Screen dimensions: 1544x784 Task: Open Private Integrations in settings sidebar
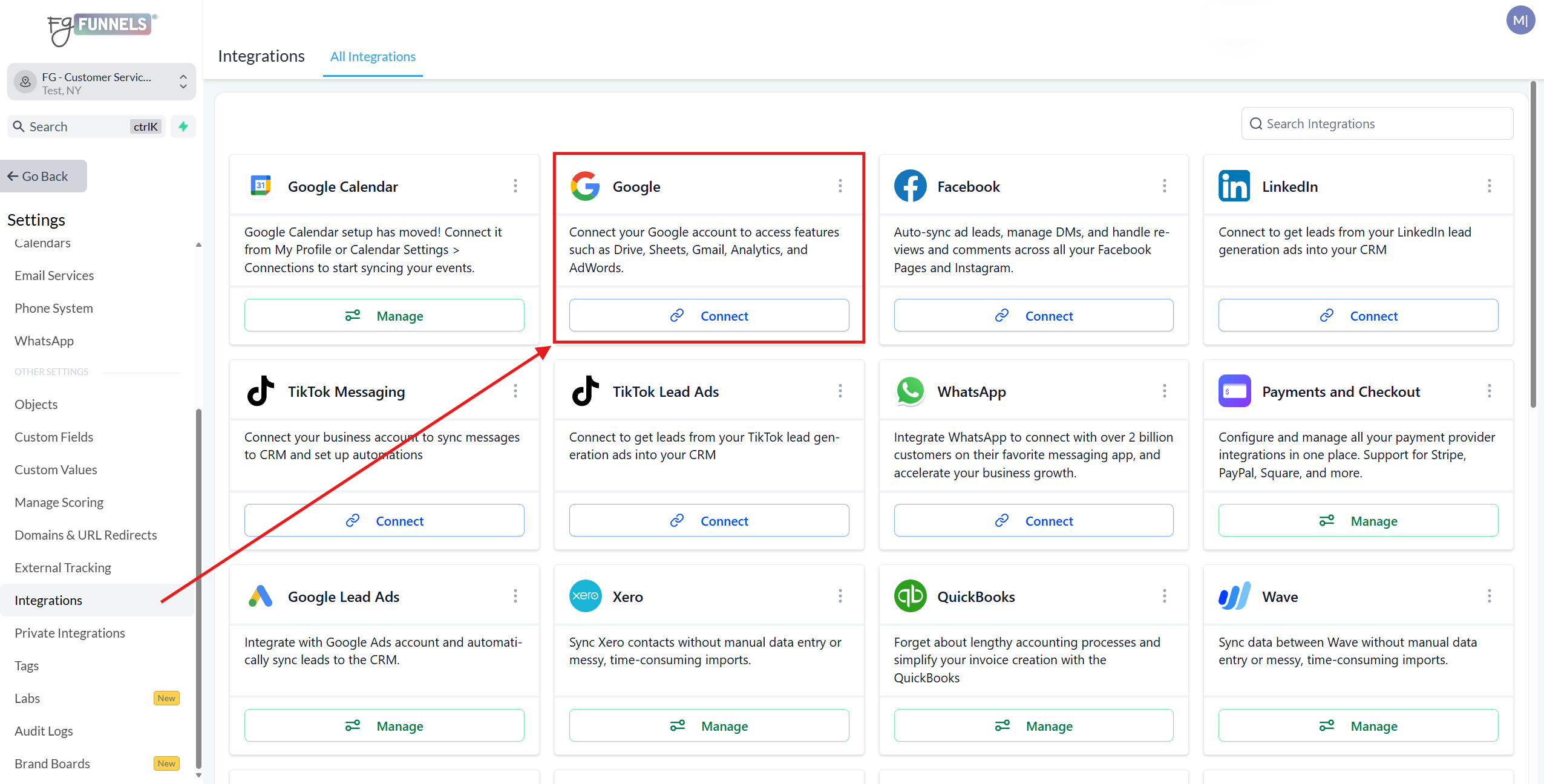point(70,633)
